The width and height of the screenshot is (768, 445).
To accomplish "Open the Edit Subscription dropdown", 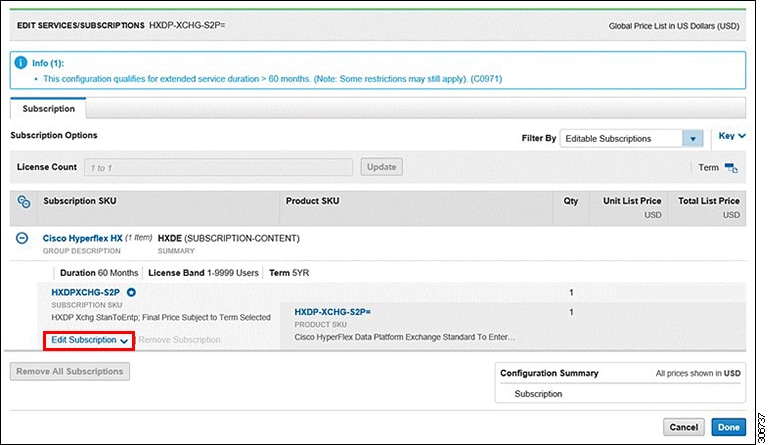I will click(89, 340).
